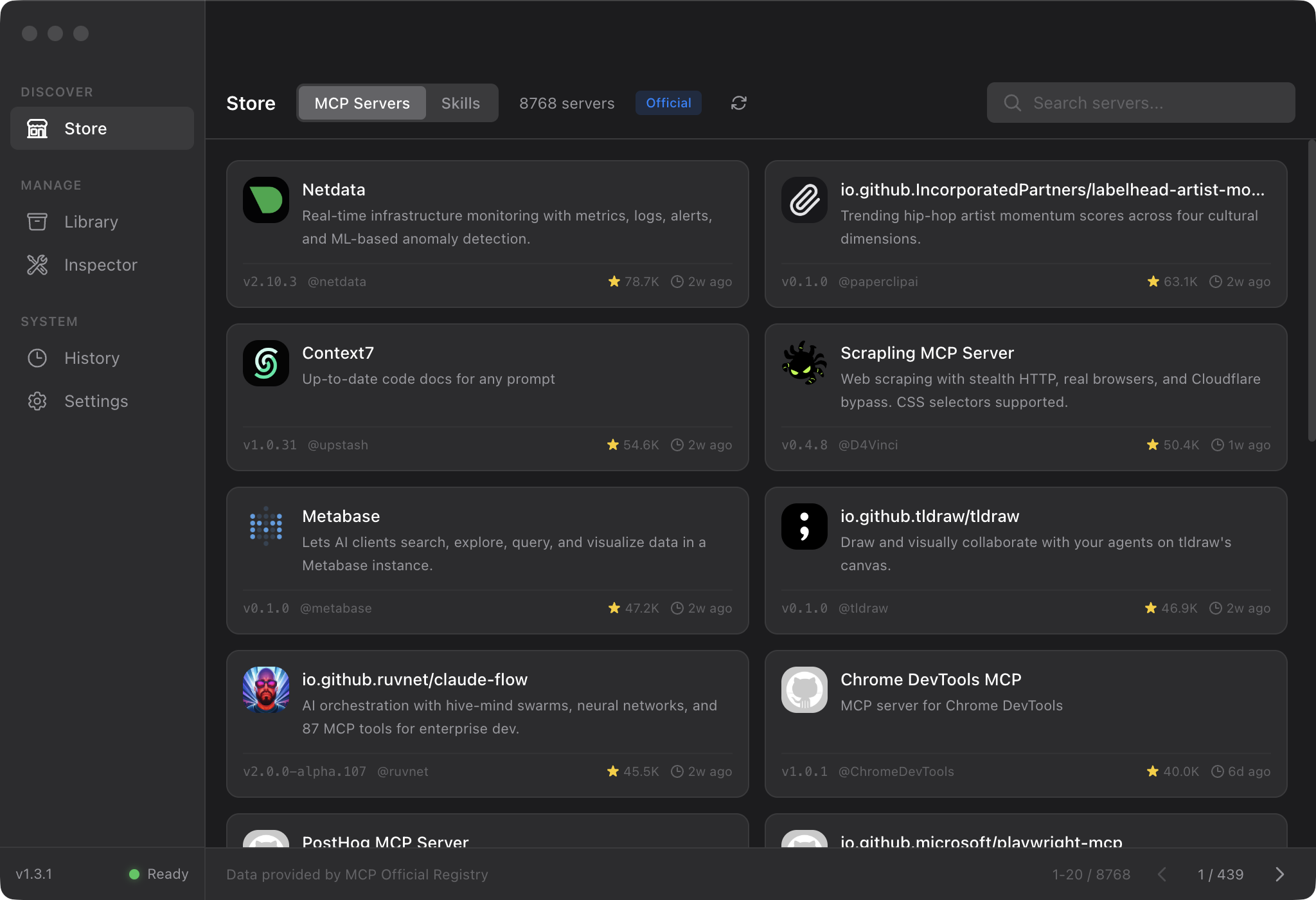This screenshot has width=1316, height=900.
Task: Click the Context7 swirl logo
Action: coord(266,363)
